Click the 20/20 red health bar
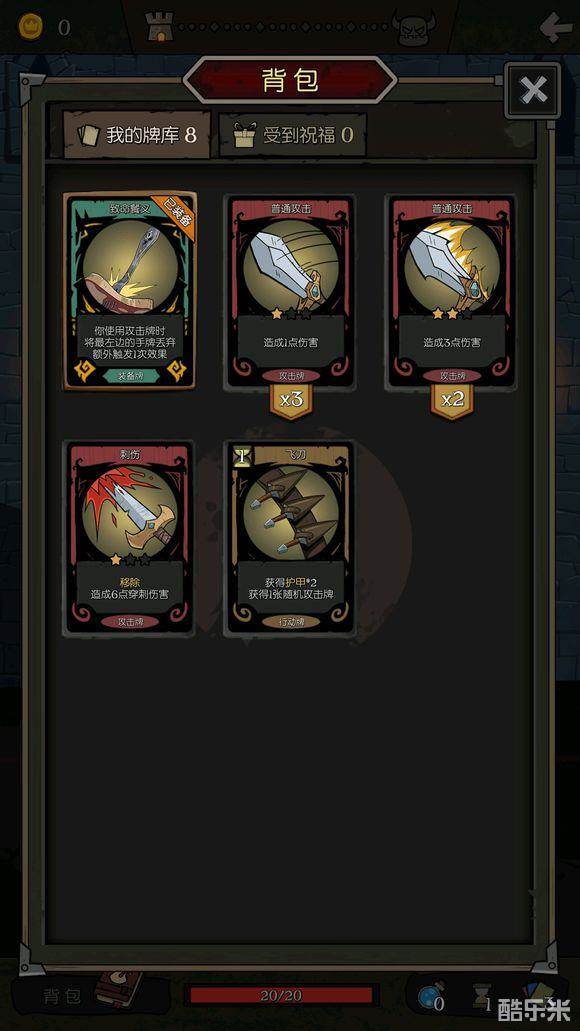 click(x=281, y=995)
